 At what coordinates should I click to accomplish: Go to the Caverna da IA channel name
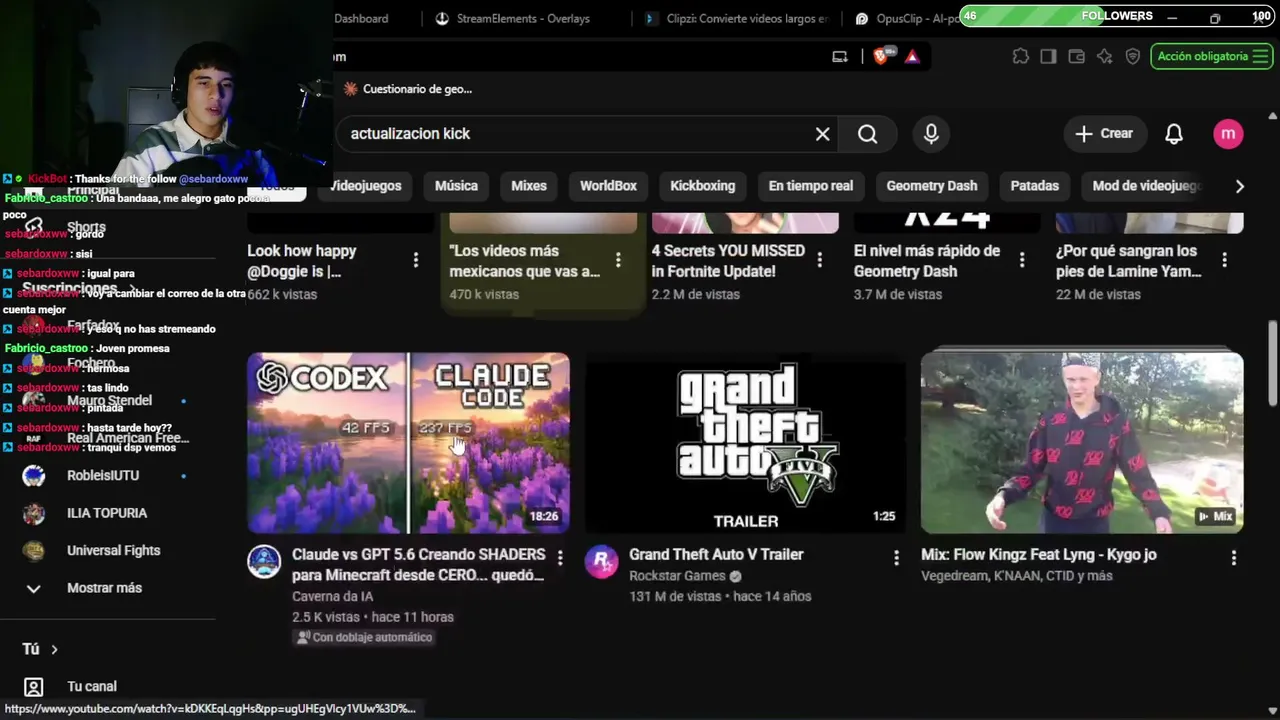pyautogui.click(x=333, y=597)
